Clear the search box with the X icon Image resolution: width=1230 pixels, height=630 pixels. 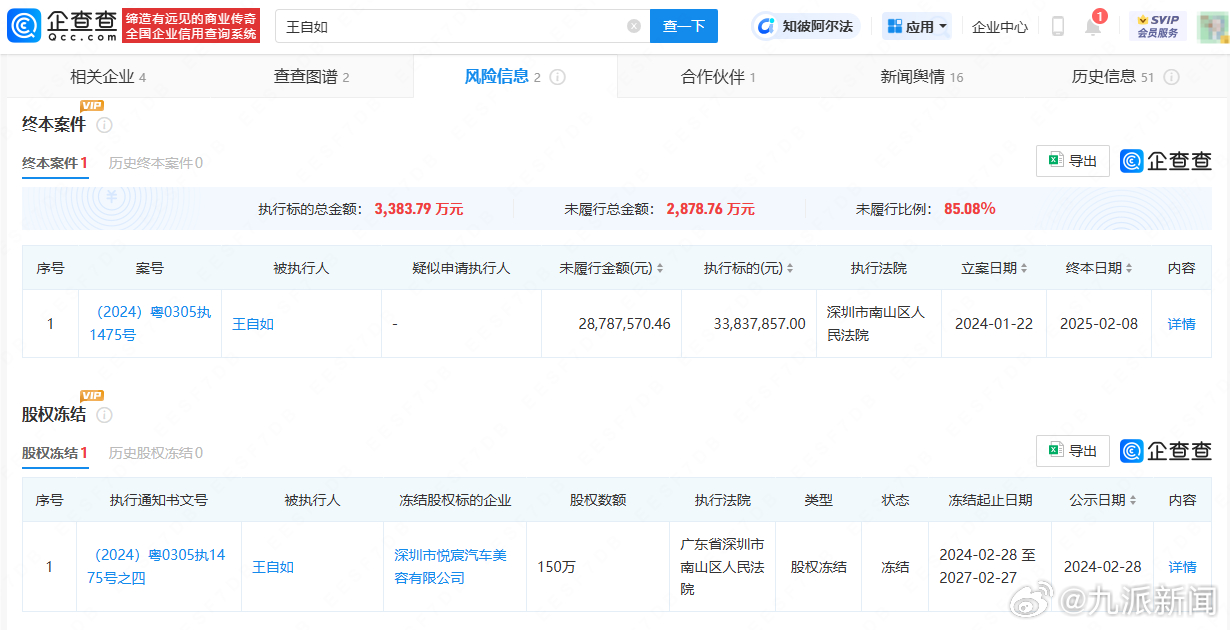[x=634, y=26]
